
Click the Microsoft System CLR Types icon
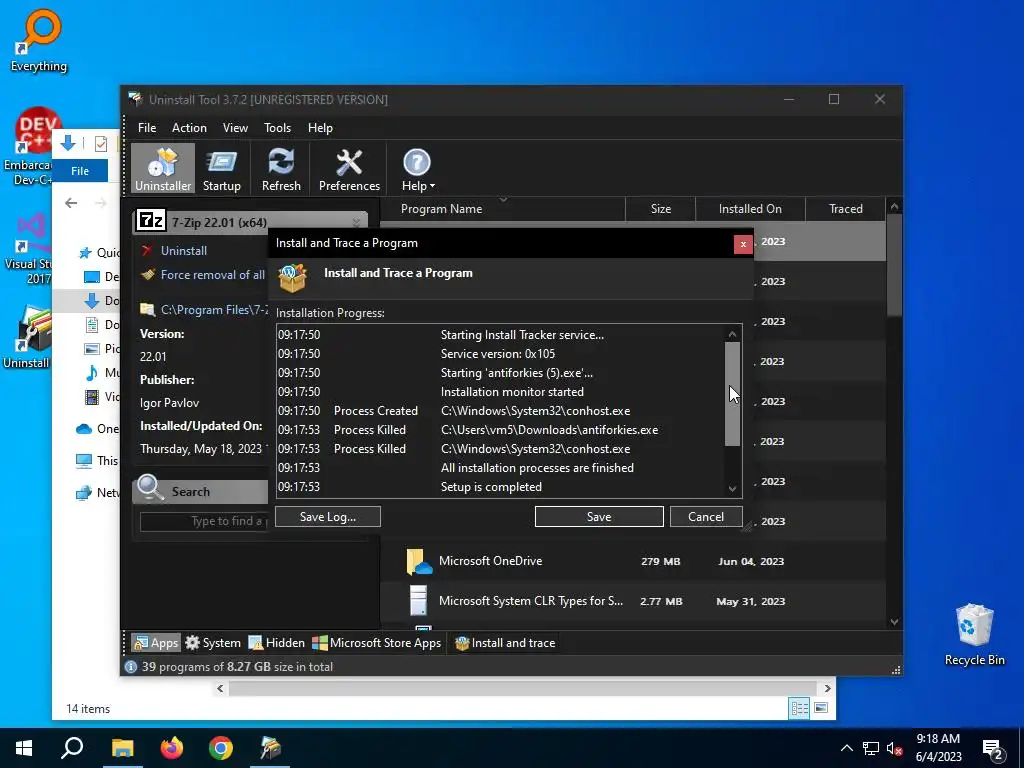[x=419, y=601]
